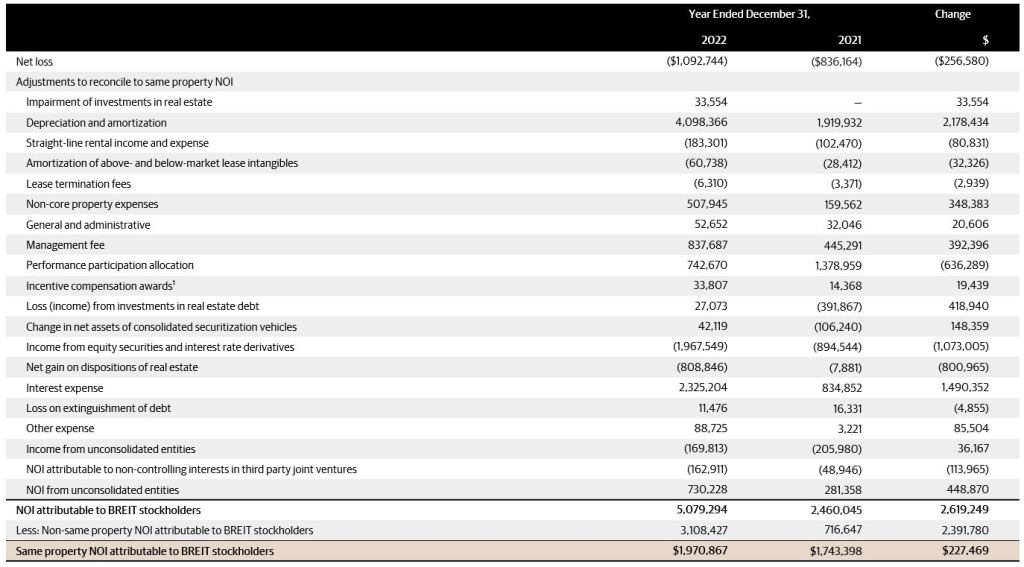The image size is (1024, 567).
Task: Select Same property NOI 2022 total $1,970,867
Action: point(699,551)
